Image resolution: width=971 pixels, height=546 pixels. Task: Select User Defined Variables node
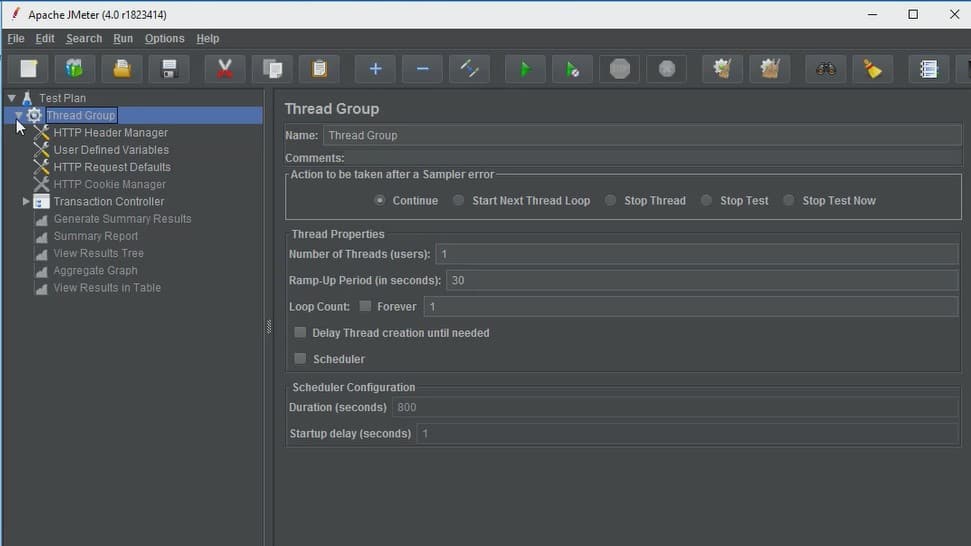[x=111, y=150]
